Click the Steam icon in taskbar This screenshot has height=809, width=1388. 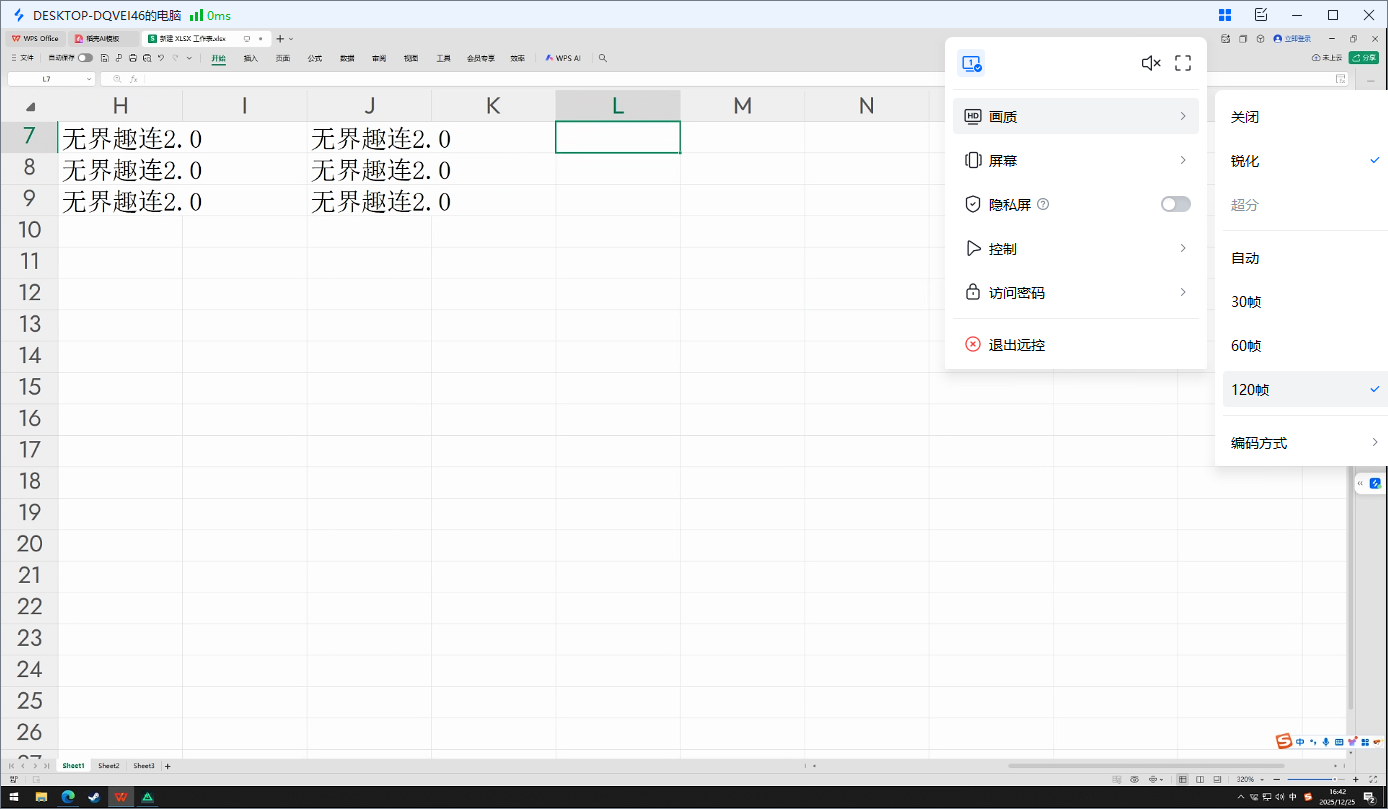(x=94, y=797)
